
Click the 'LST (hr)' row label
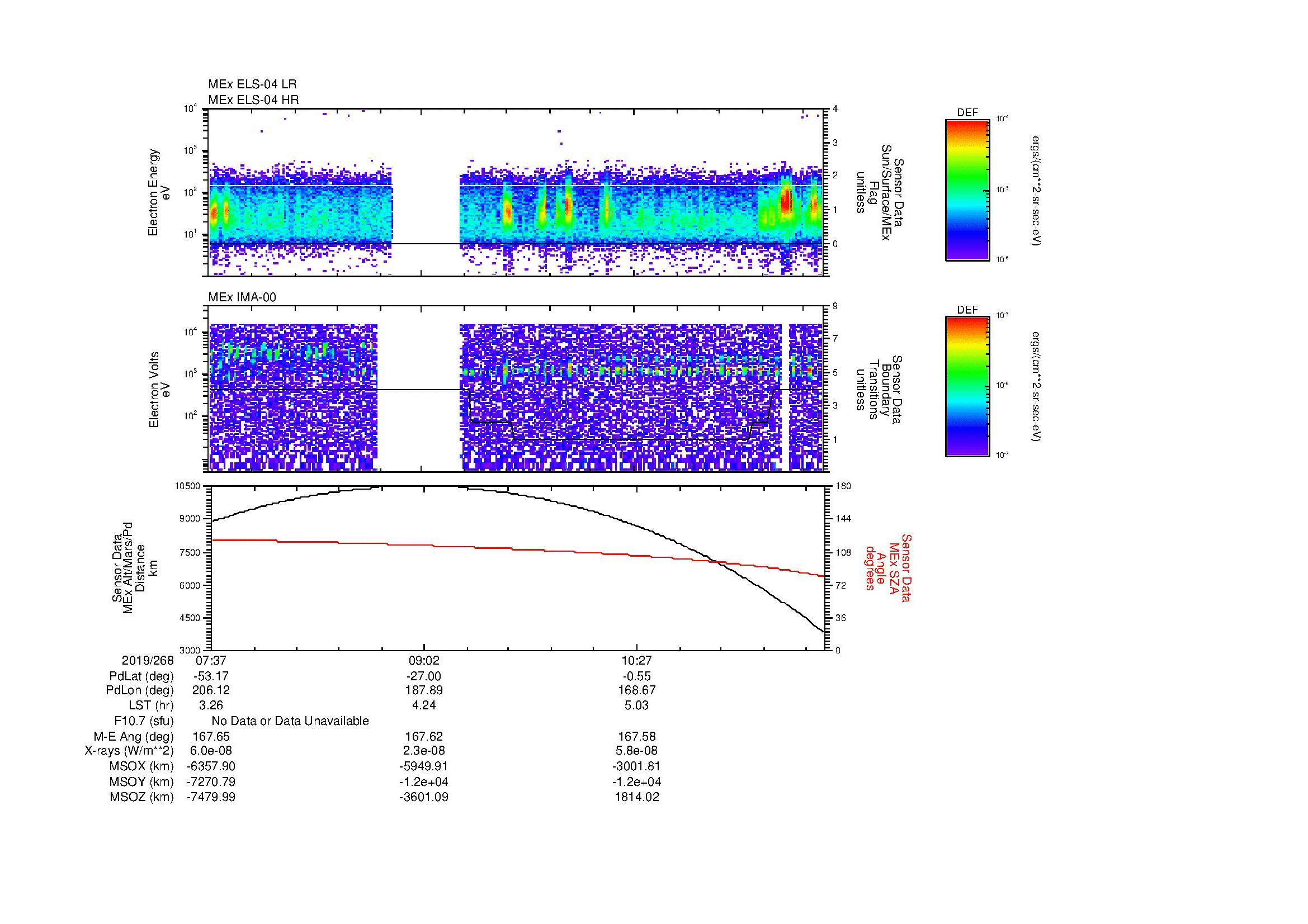click(151, 706)
